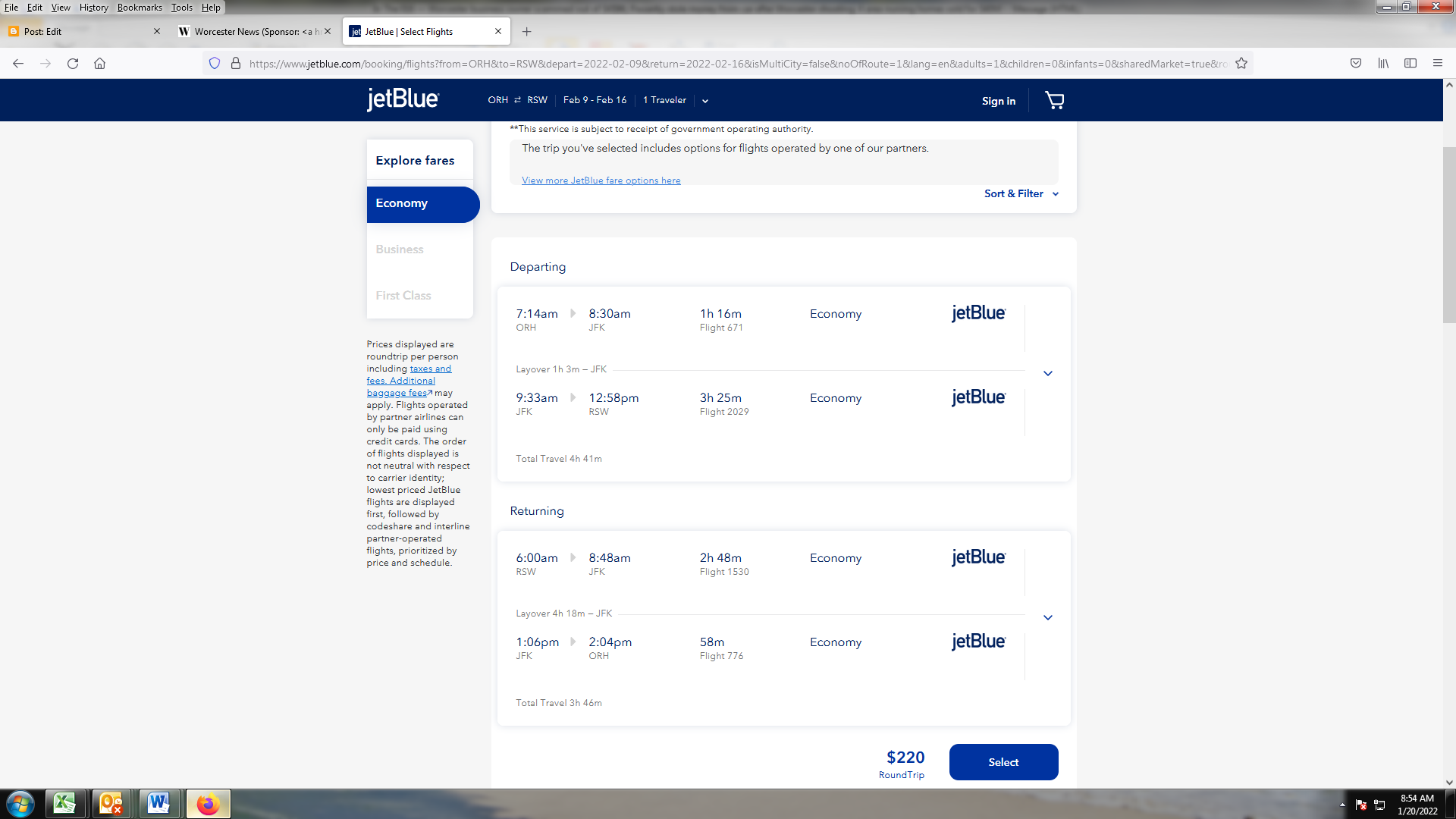Image resolution: width=1456 pixels, height=819 pixels.
Task: Go forward using the browser forward arrow
Action: pyautogui.click(x=45, y=64)
